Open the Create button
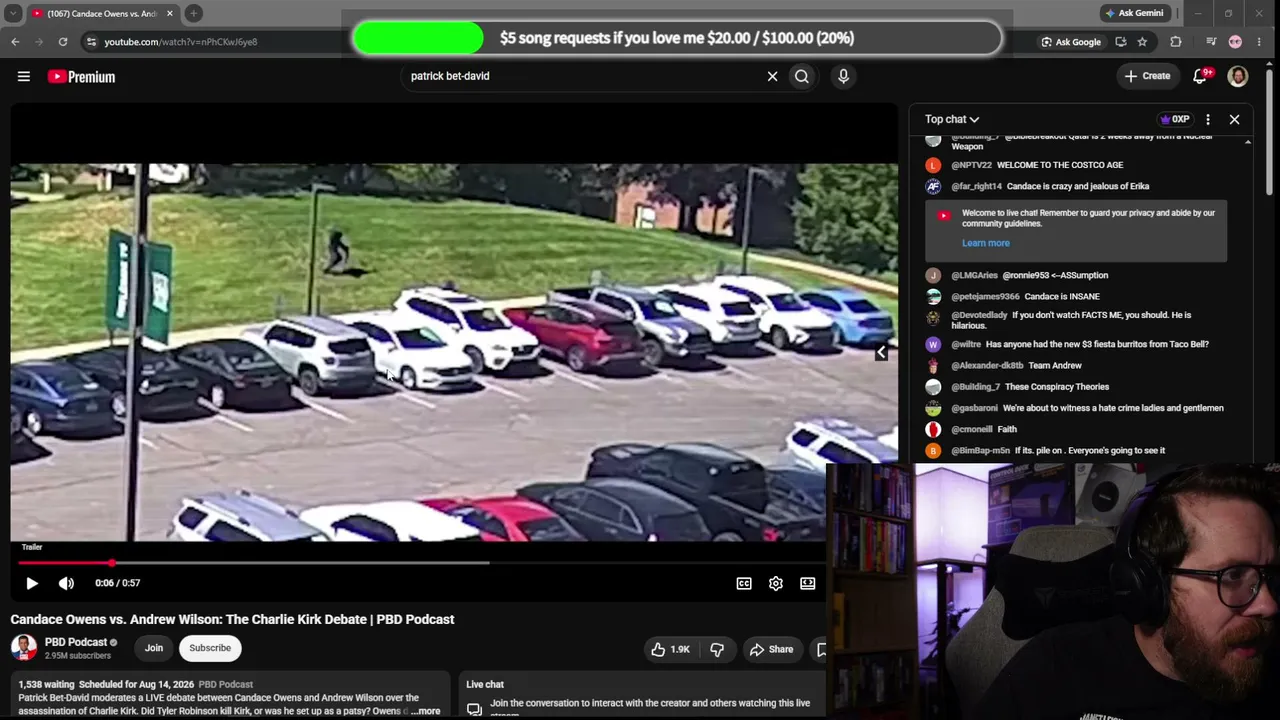 tap(1147, 76)
